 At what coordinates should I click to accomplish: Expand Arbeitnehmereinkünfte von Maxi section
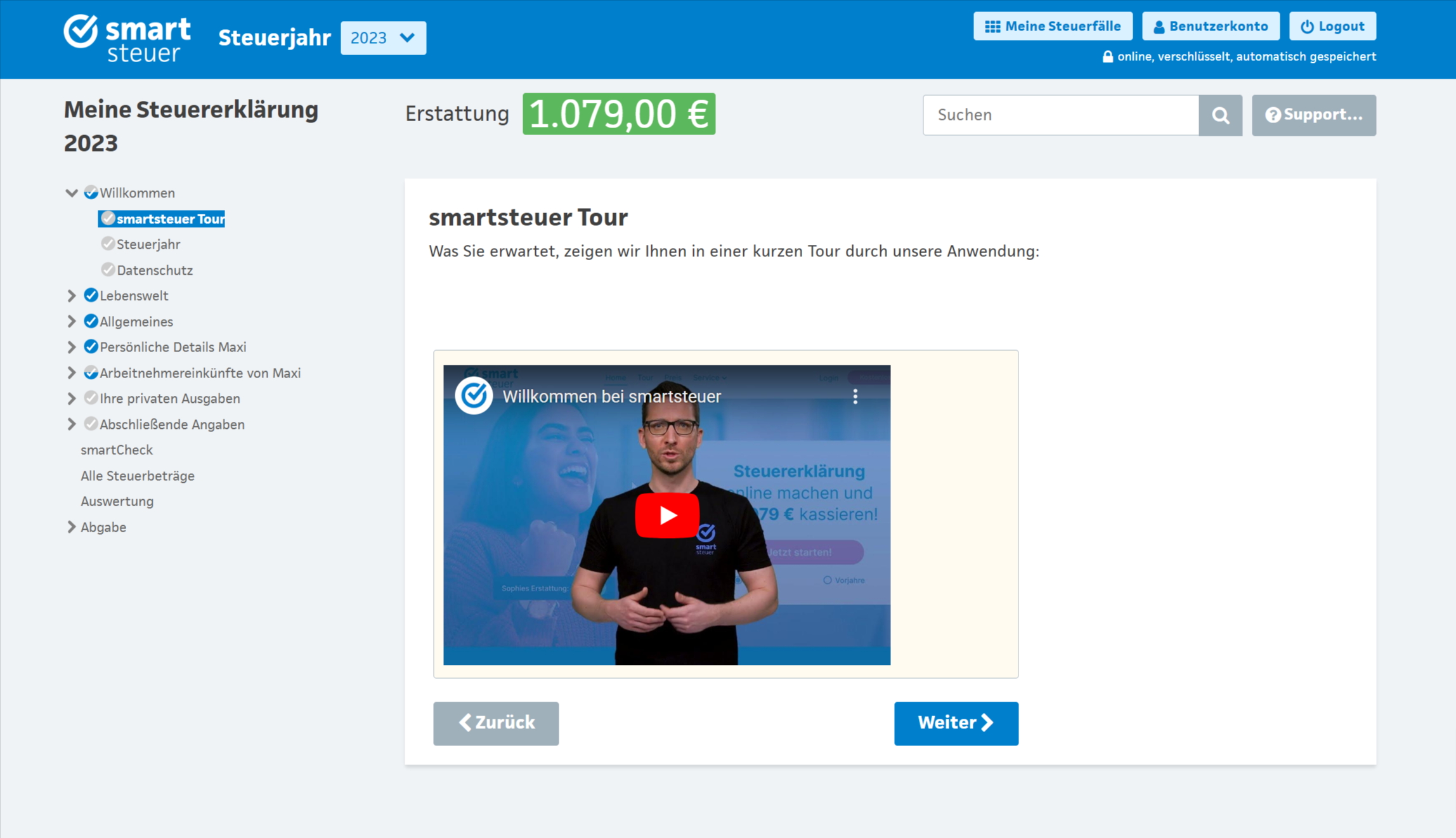point(72,373)
